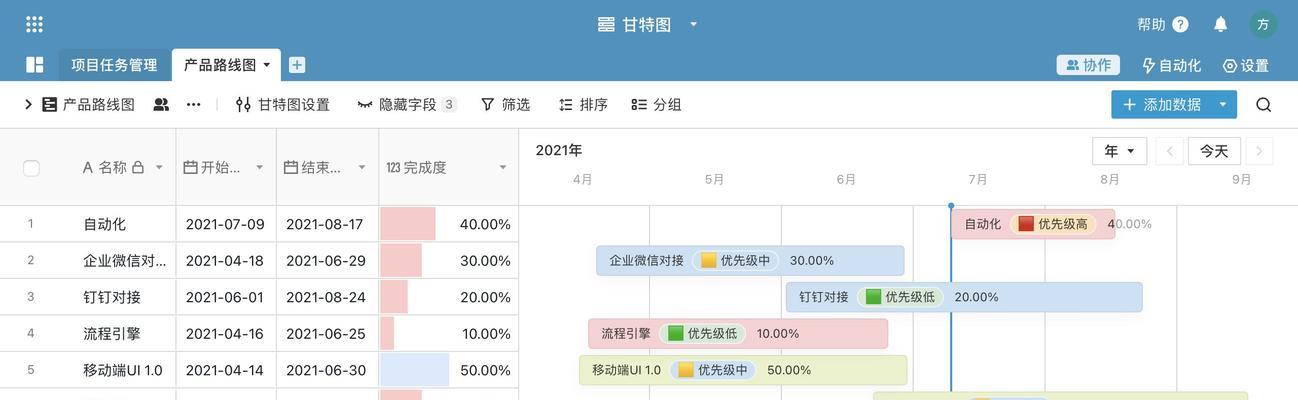Open the 排序 sort option
The image size is (1298, 400).
[583, 104]
